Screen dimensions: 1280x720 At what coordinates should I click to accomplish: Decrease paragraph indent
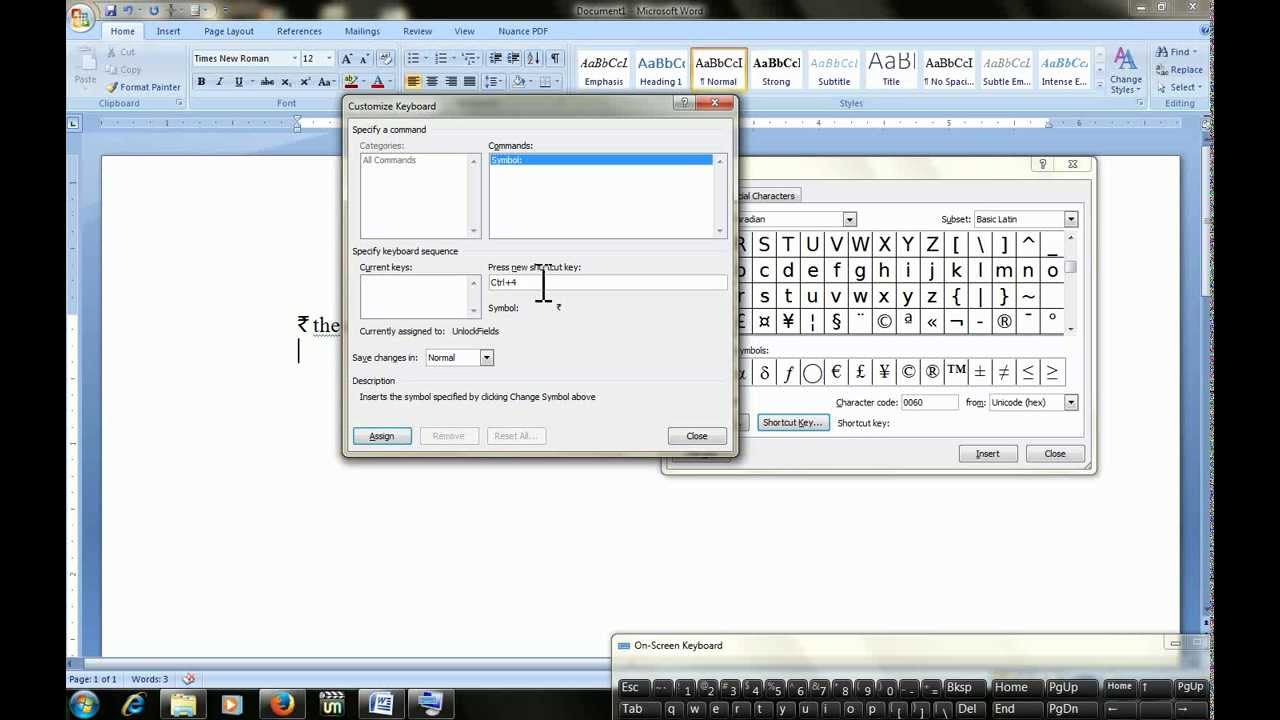pos(495,59)
